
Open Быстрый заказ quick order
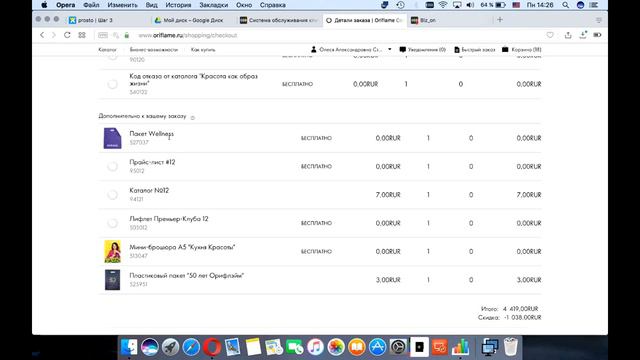click(475, 49)
